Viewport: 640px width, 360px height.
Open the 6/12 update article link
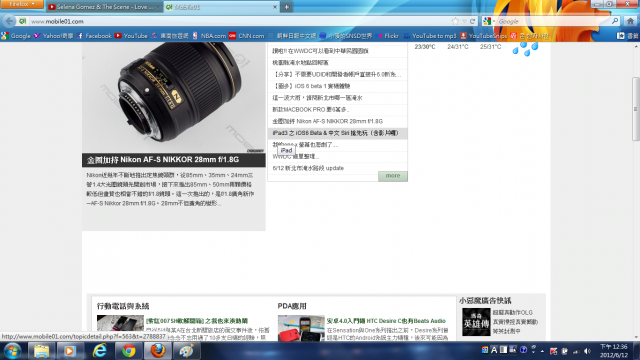click(x=308, y=168)
